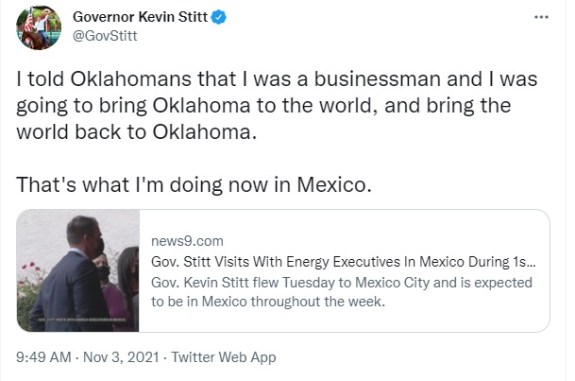Open the Gov. Stitt Visits With Energy Executives headline
Viewport: 575px width, 381px height.
pyautogui.click(x=343, y=262)
